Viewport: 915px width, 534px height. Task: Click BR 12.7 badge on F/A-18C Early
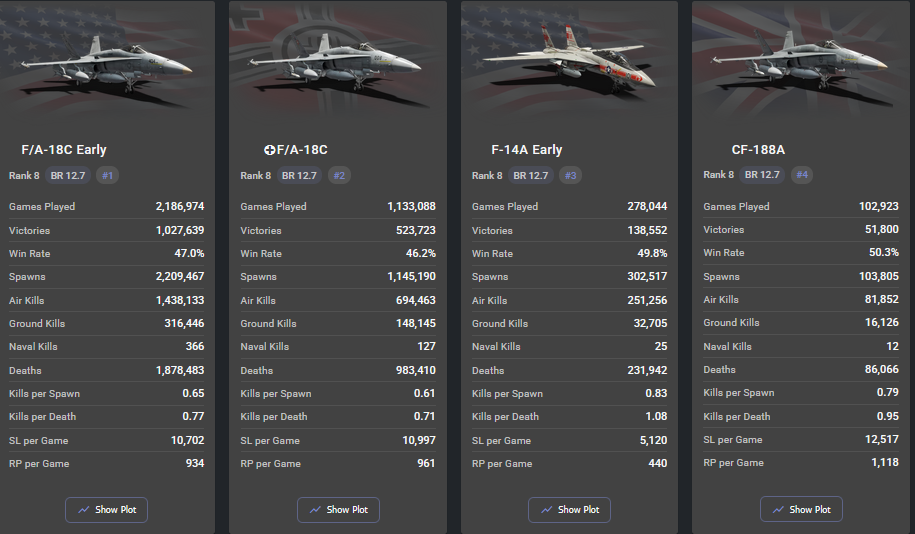coord(68,176)
